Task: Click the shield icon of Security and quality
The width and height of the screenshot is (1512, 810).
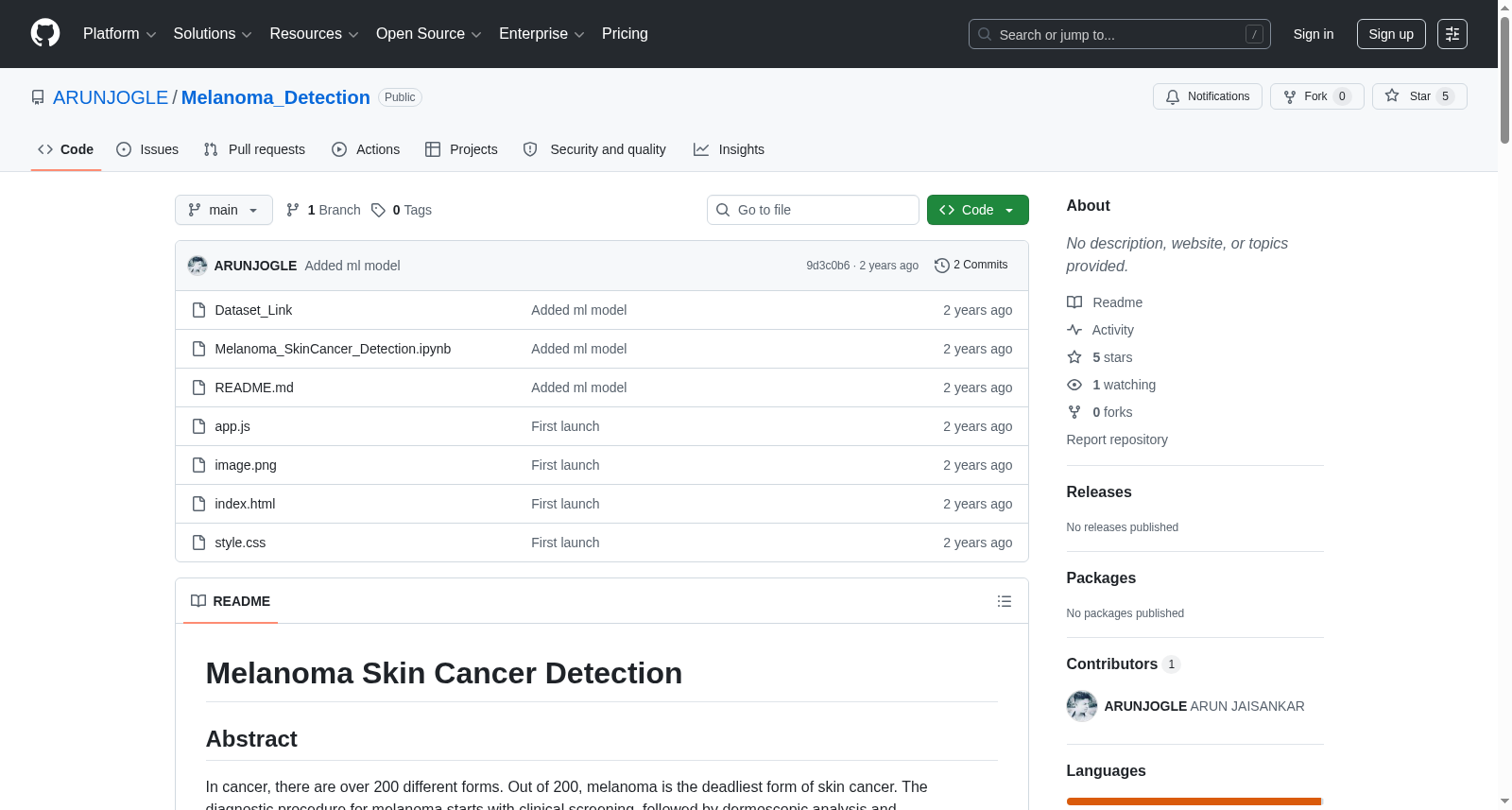Action: click(x=530, y=149)
